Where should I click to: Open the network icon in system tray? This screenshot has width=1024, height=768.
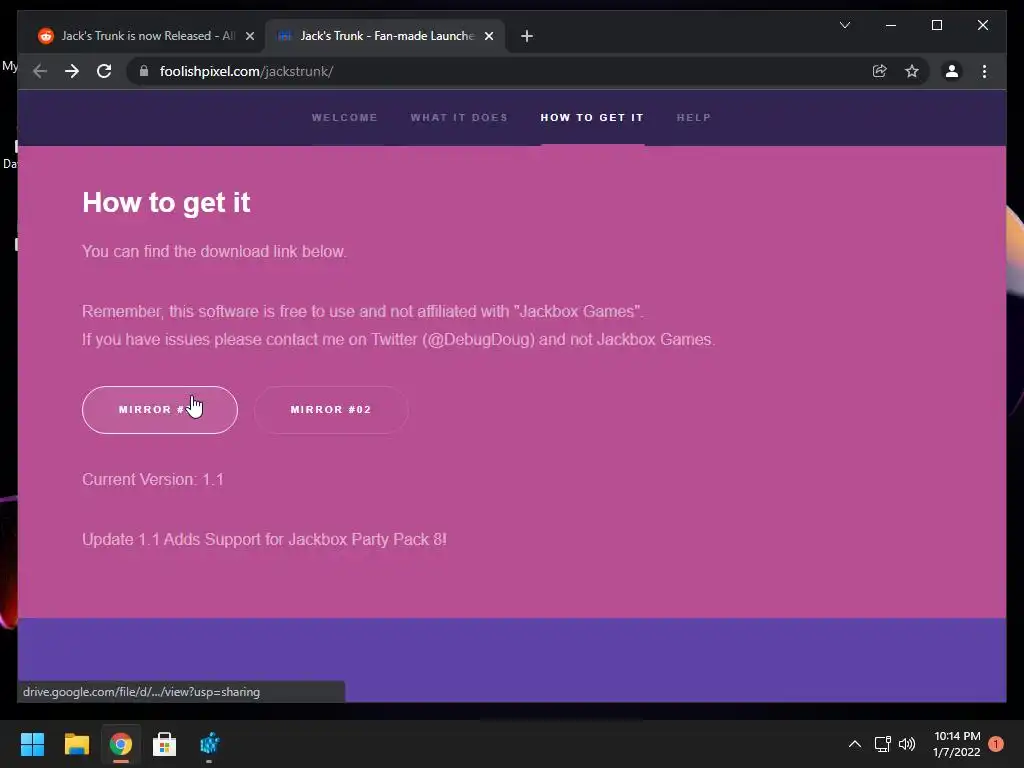point(882,744)
